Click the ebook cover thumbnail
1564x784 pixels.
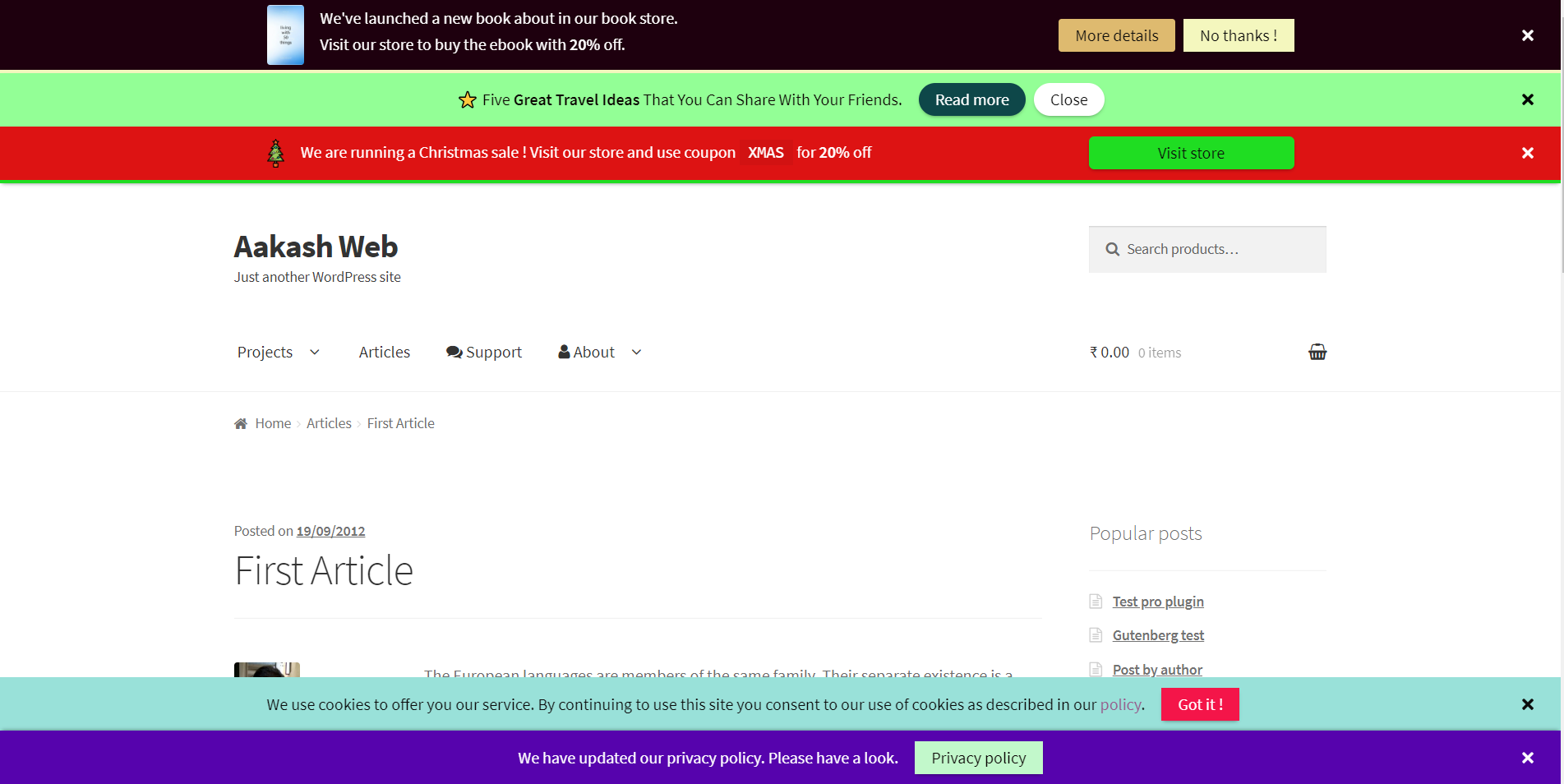coord(285,35)
